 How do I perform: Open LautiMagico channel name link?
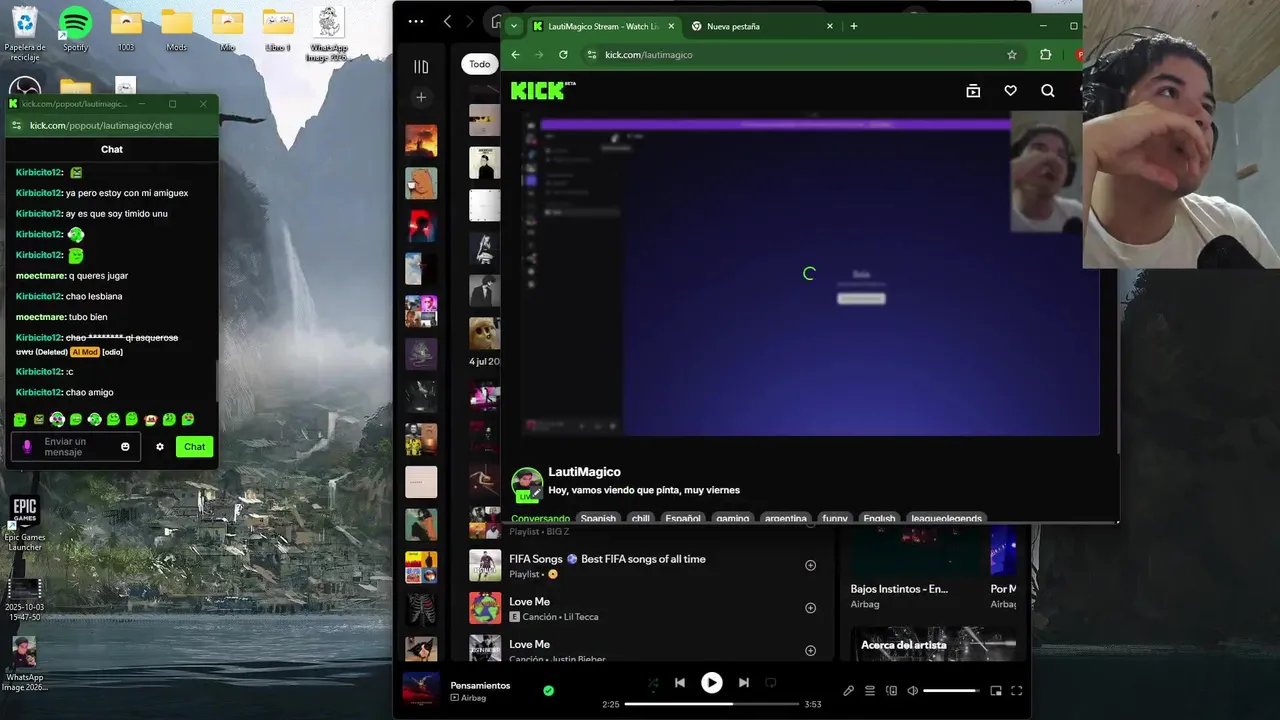tap(584, 472)
